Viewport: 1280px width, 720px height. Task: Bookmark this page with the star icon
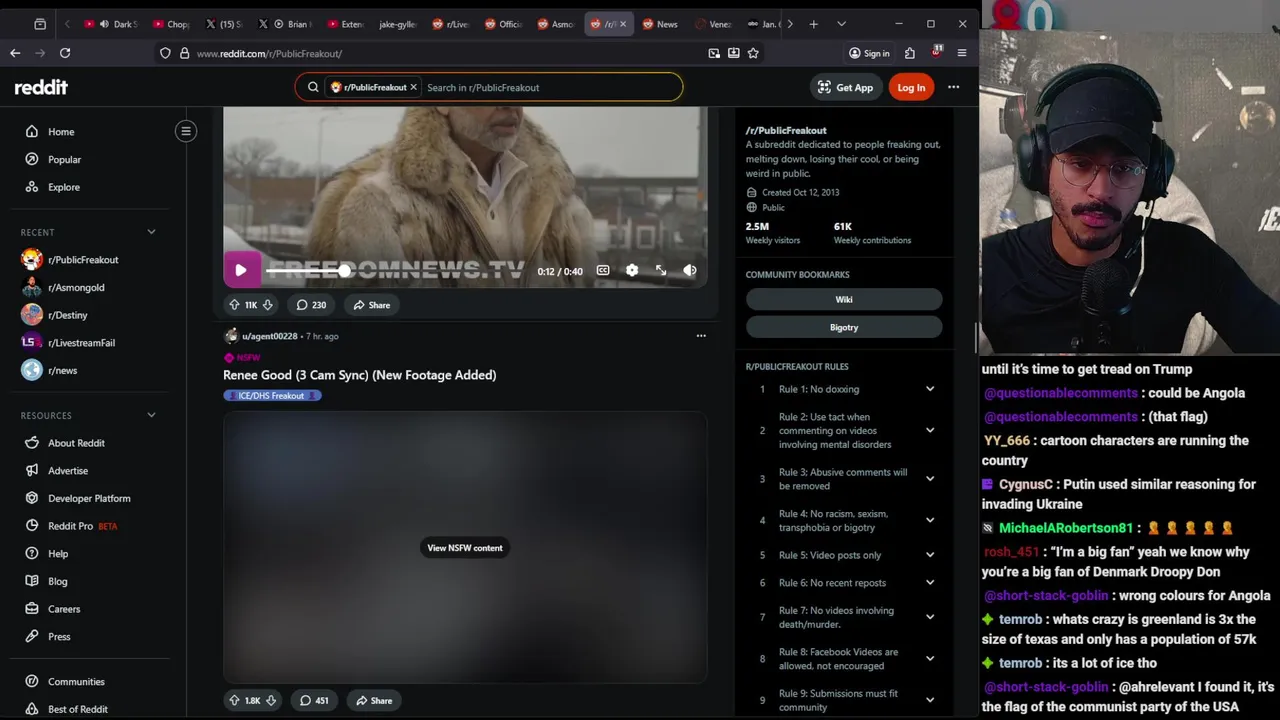pos(753,53)
